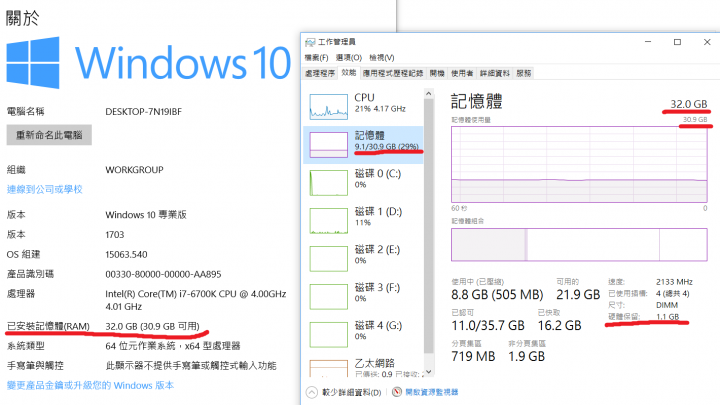This screenshot has height=405, width=720.
Task: Switch to the 應用程式歷程記錄 tab
Action: 393,73
